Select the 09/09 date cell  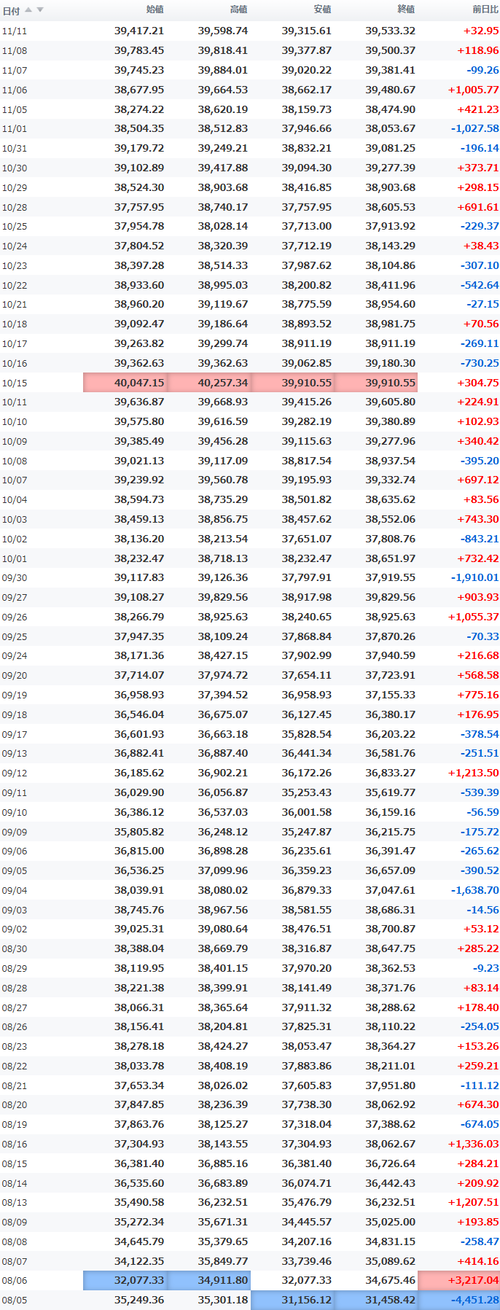pyautogui.click(x=15, y=830)
